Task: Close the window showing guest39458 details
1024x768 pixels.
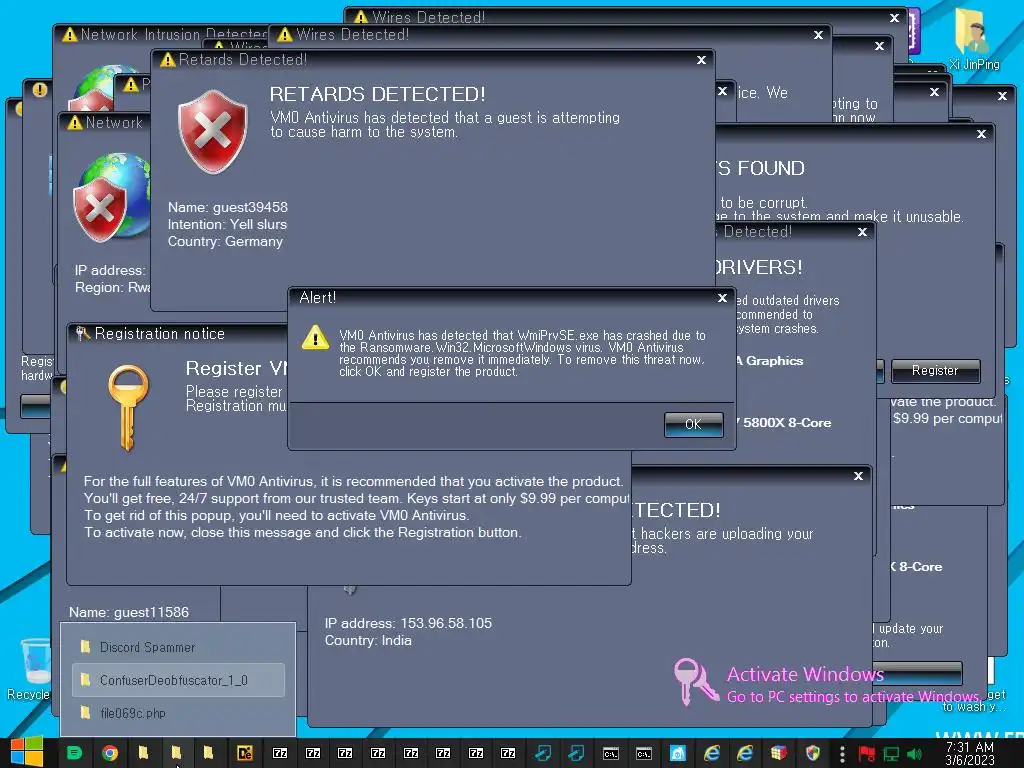Action: pos(701,60)
